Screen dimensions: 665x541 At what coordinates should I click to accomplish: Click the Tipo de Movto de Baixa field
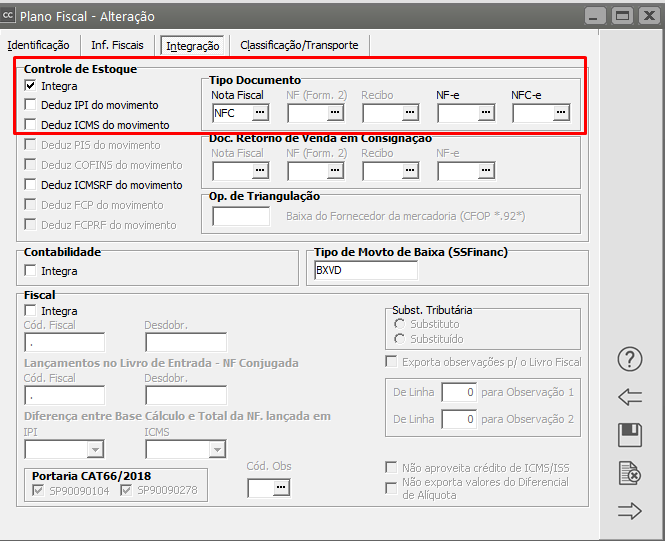pyautogui.click(x=364, y=271)
